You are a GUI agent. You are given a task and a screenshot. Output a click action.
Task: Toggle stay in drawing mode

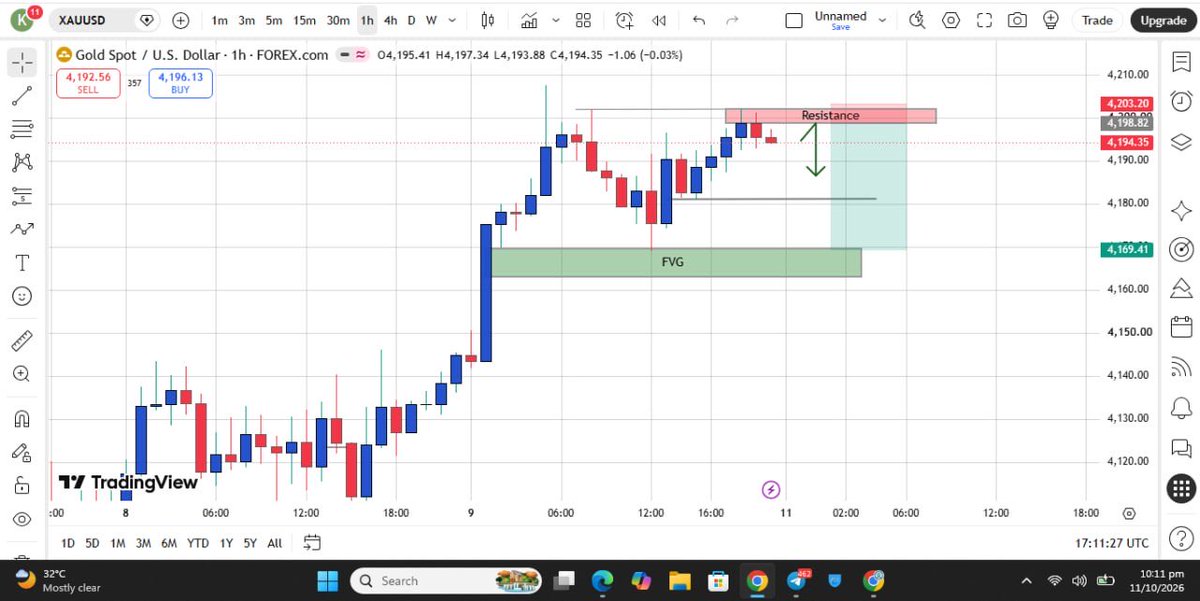pyautogui.click(x=22, y=451)
